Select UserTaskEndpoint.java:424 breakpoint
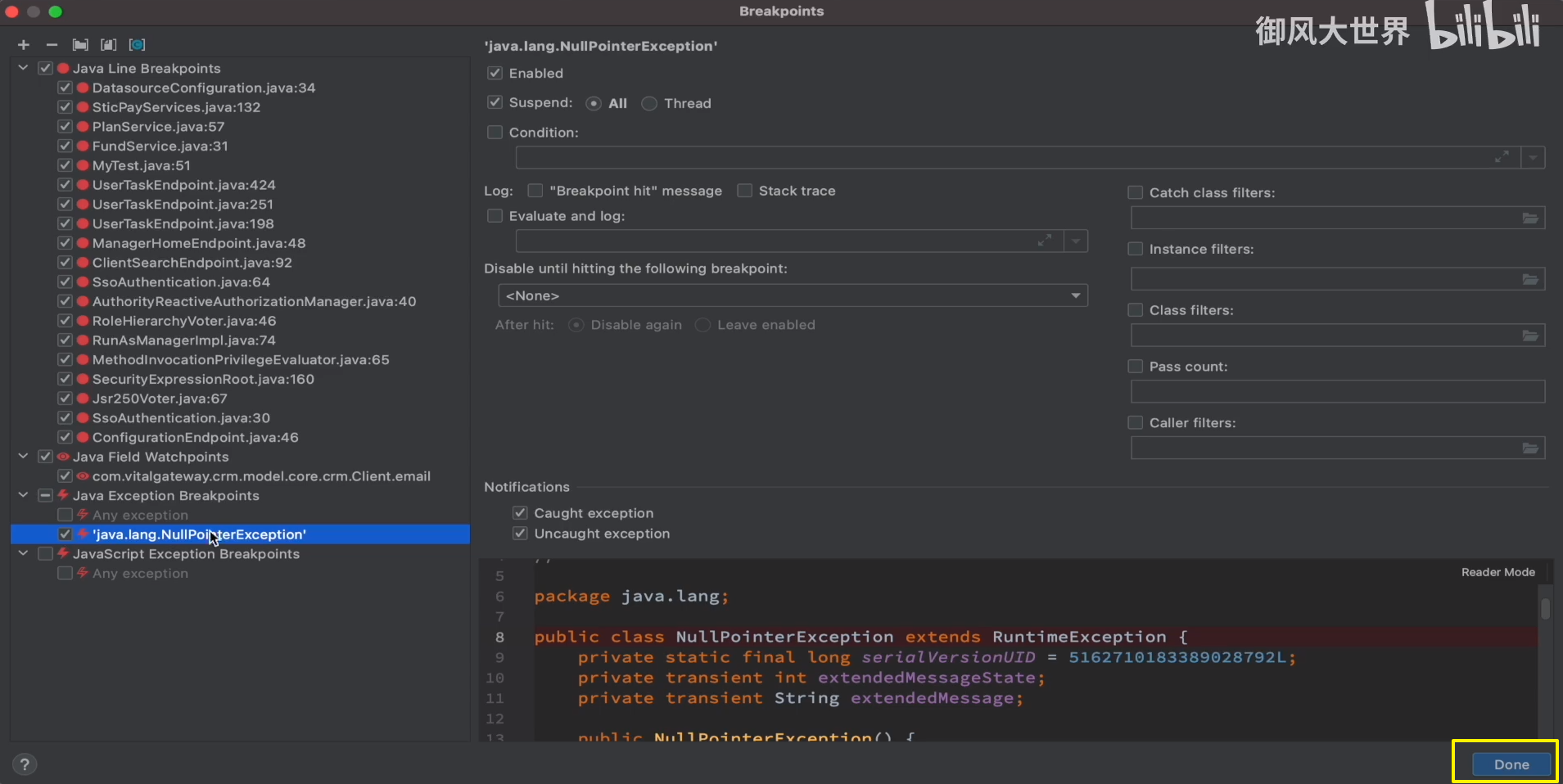Viewport: 1563px width, 784px height. (183, 185)
